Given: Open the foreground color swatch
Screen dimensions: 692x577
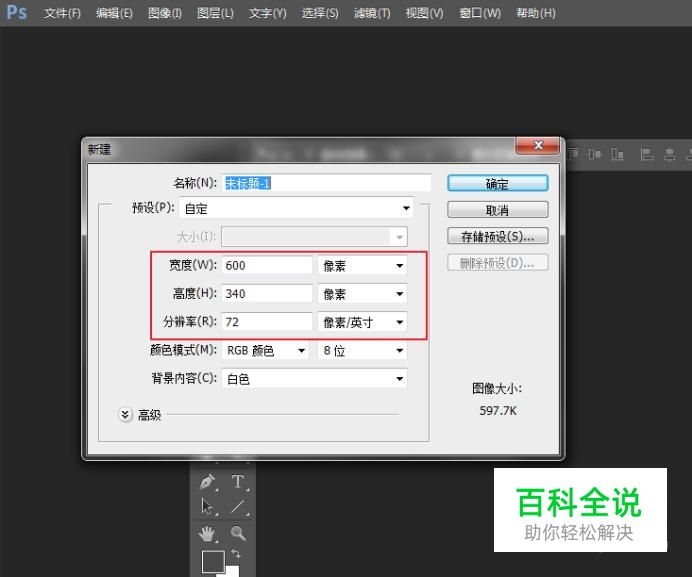Looking at the screenshot, I should (213, 561).
